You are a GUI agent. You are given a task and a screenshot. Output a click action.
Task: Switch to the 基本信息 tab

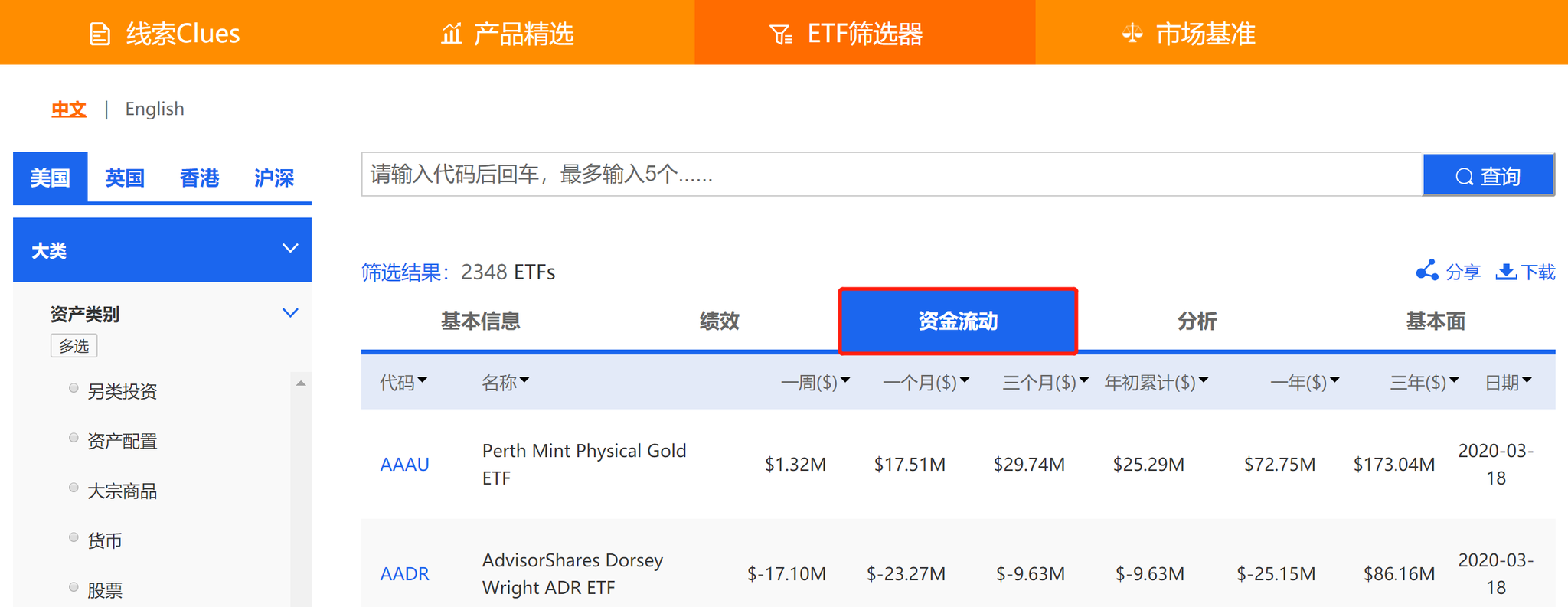point(481,321)
